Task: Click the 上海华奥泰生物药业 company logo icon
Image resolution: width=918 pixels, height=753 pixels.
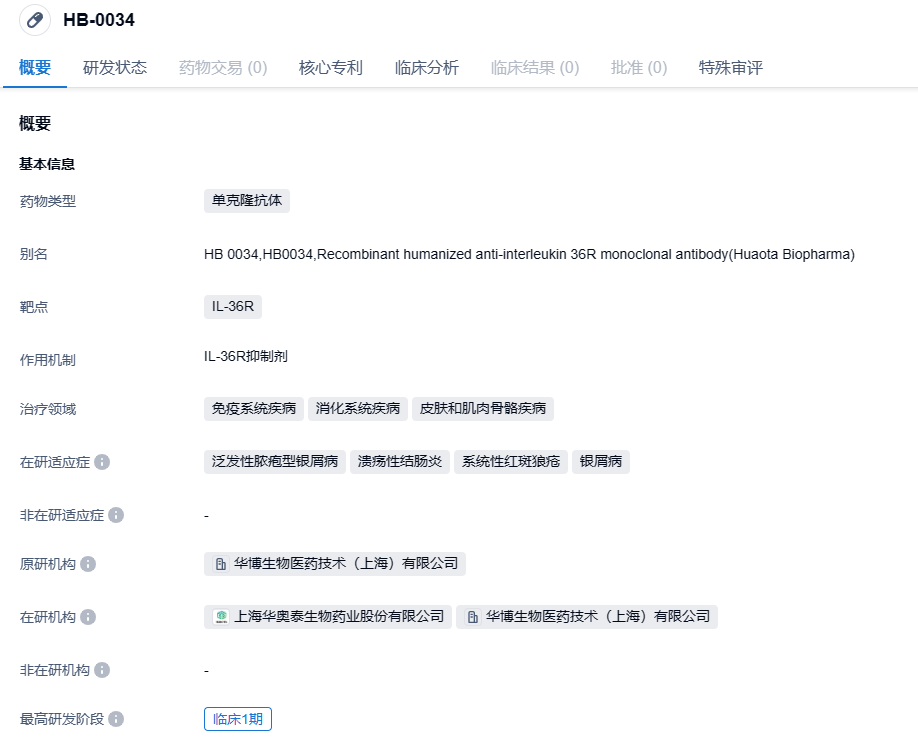Action: [221, 617]
